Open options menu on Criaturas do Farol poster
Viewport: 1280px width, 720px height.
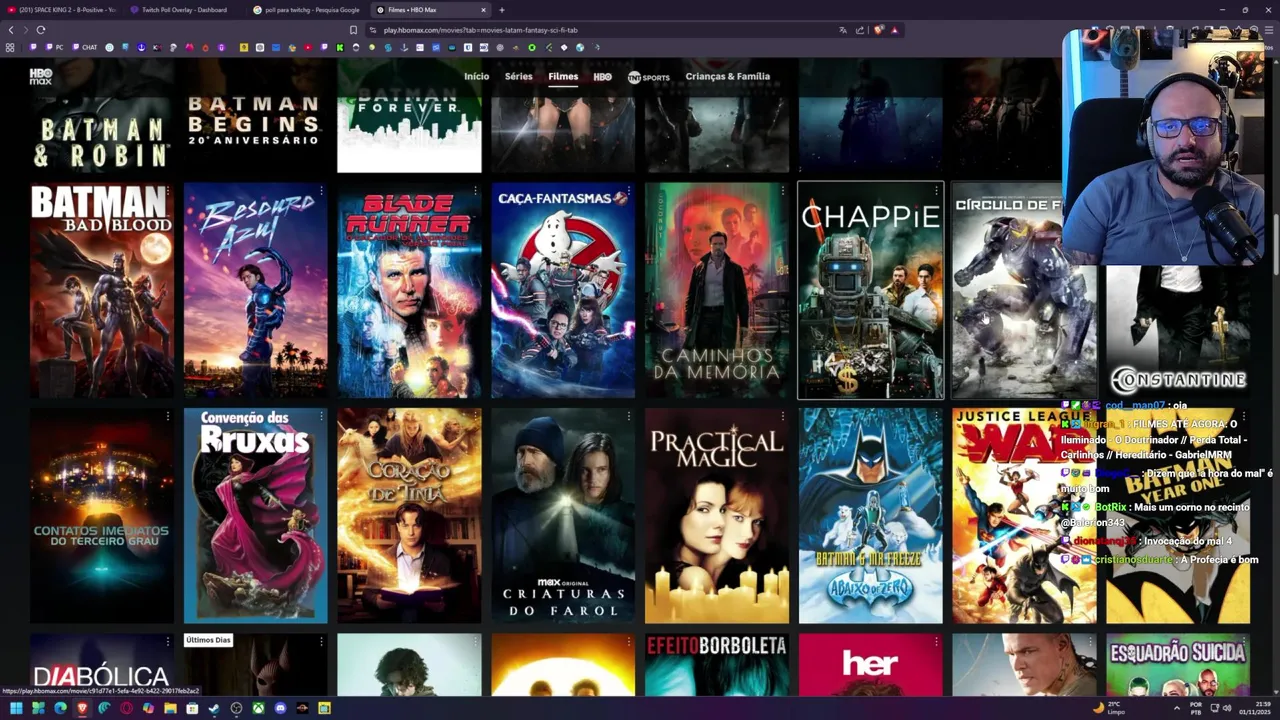tap(629, 416)
